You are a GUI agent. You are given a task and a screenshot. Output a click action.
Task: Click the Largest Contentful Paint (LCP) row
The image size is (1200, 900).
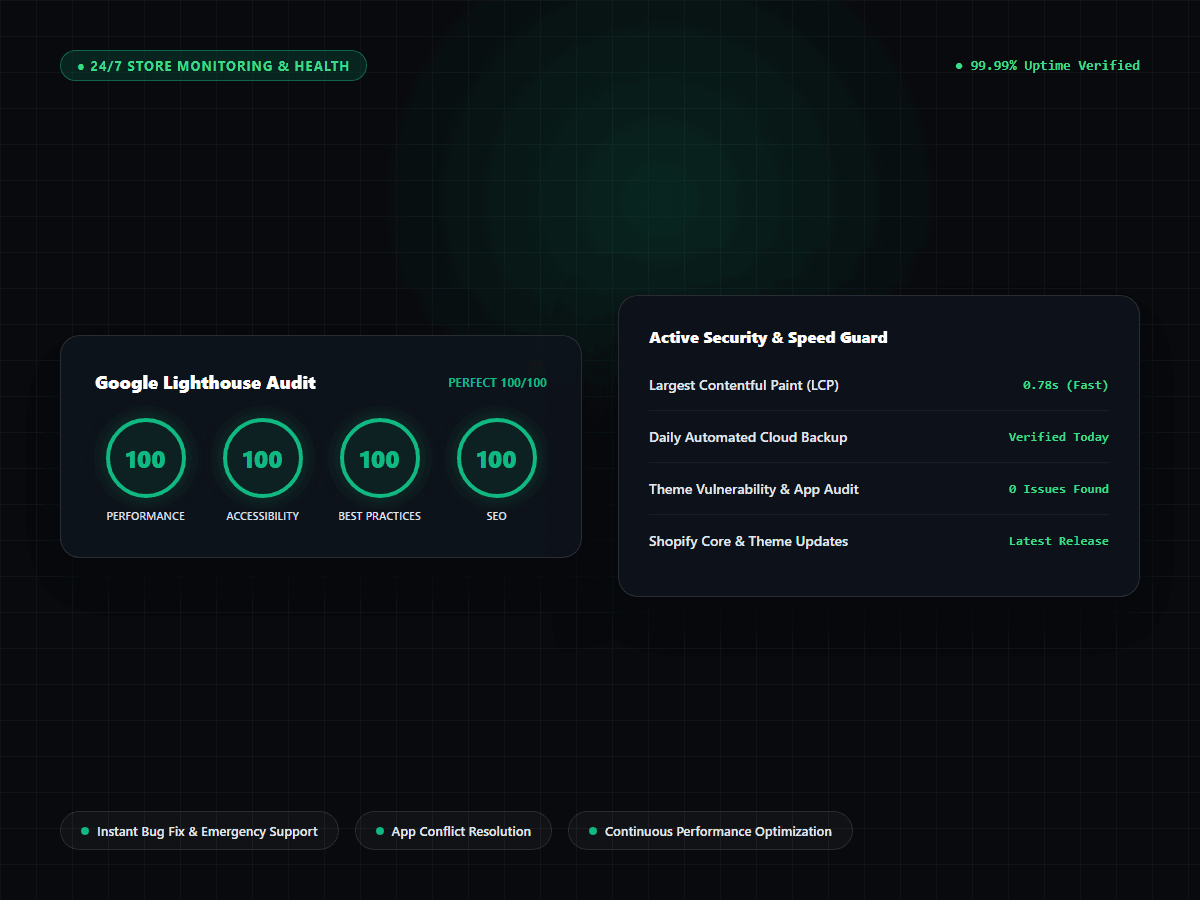pyautogui.click(x=879, y=385)
